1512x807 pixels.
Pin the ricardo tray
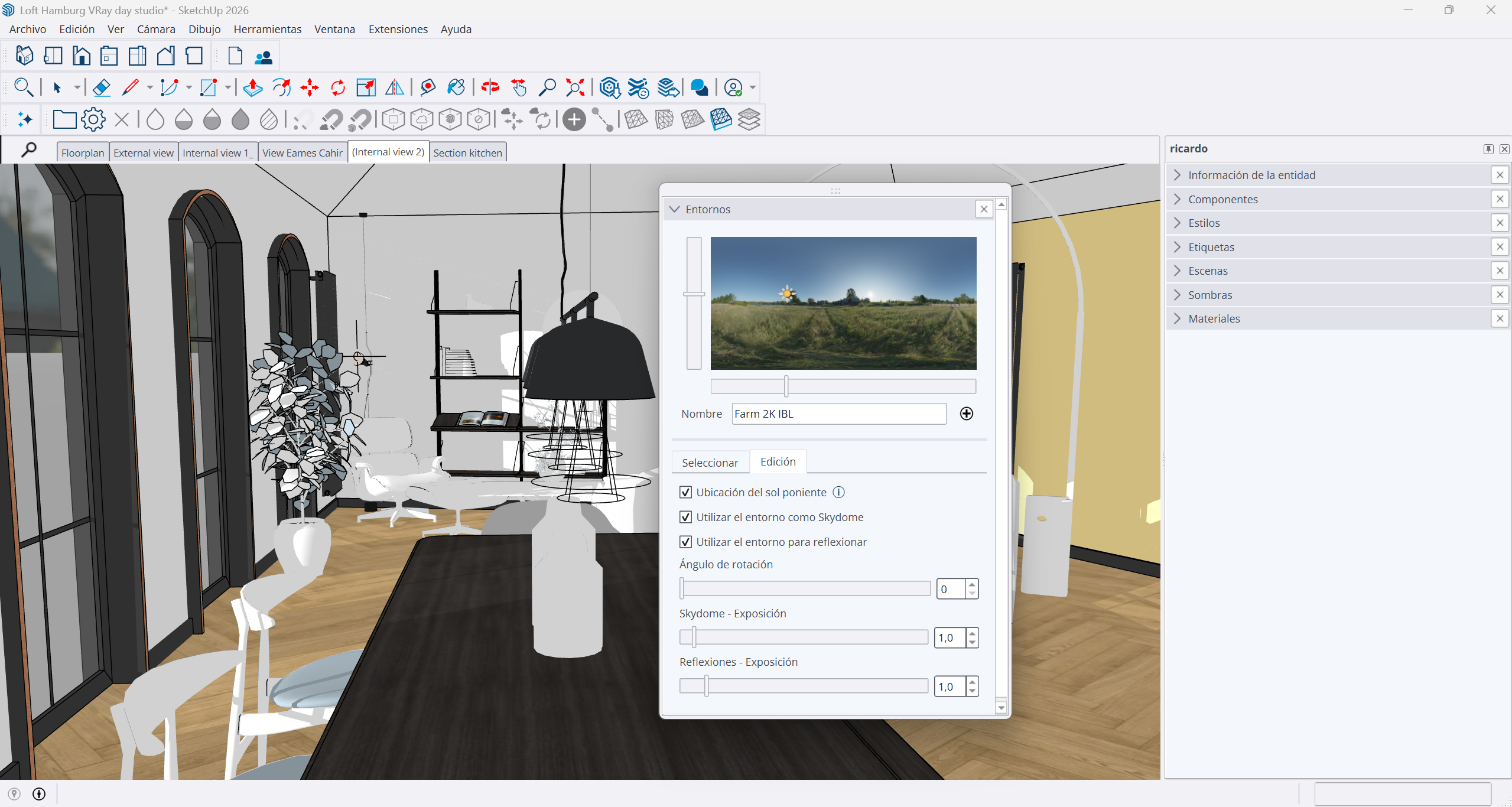coord(1488,149)
